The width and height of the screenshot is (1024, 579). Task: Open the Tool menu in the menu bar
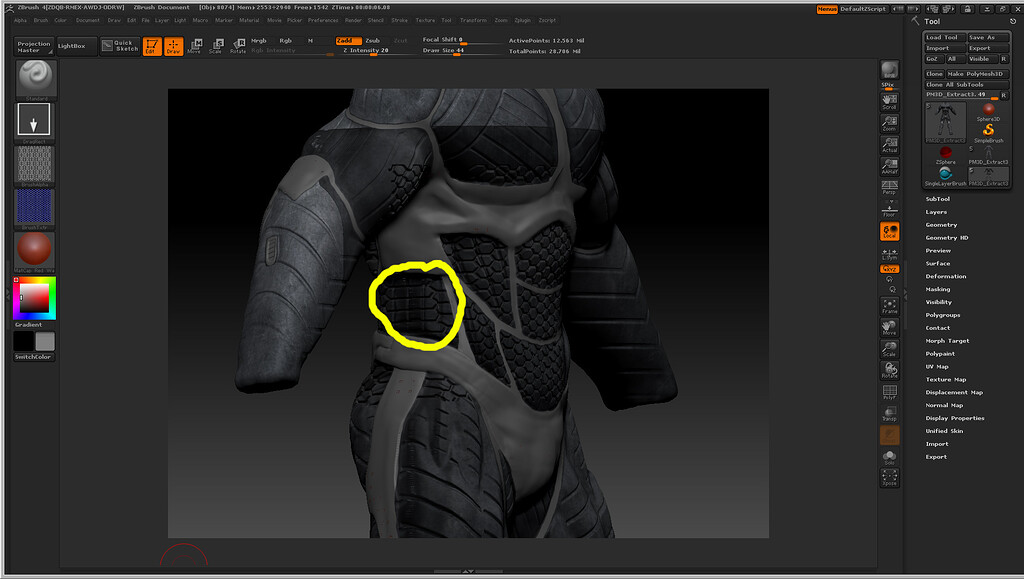(x=446, y=20)
